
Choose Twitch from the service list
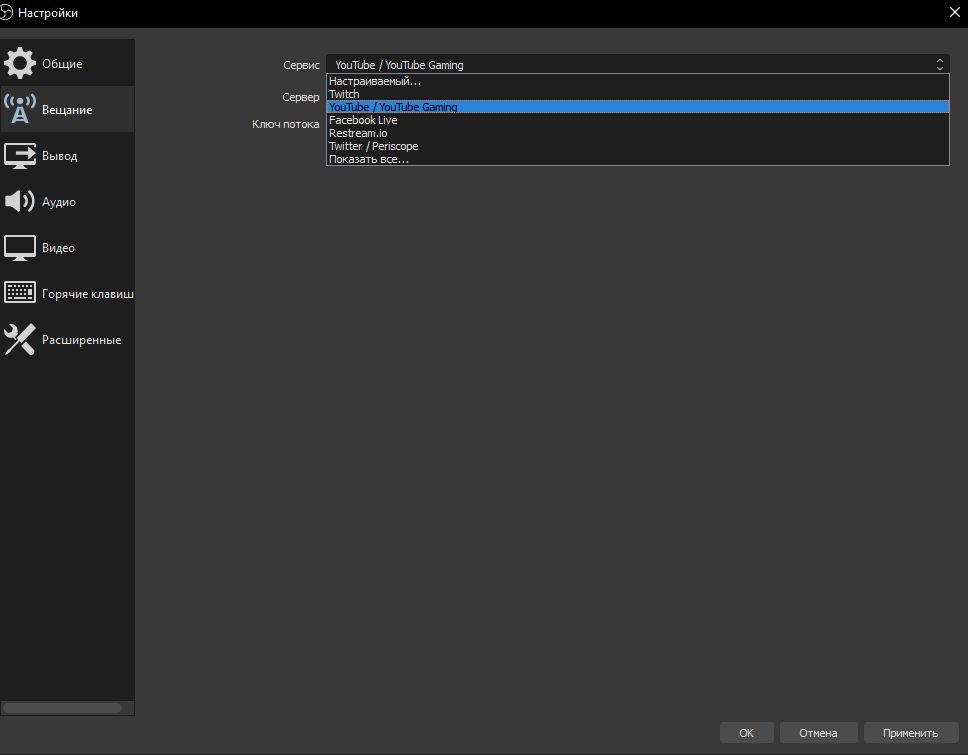click(344, 94)
